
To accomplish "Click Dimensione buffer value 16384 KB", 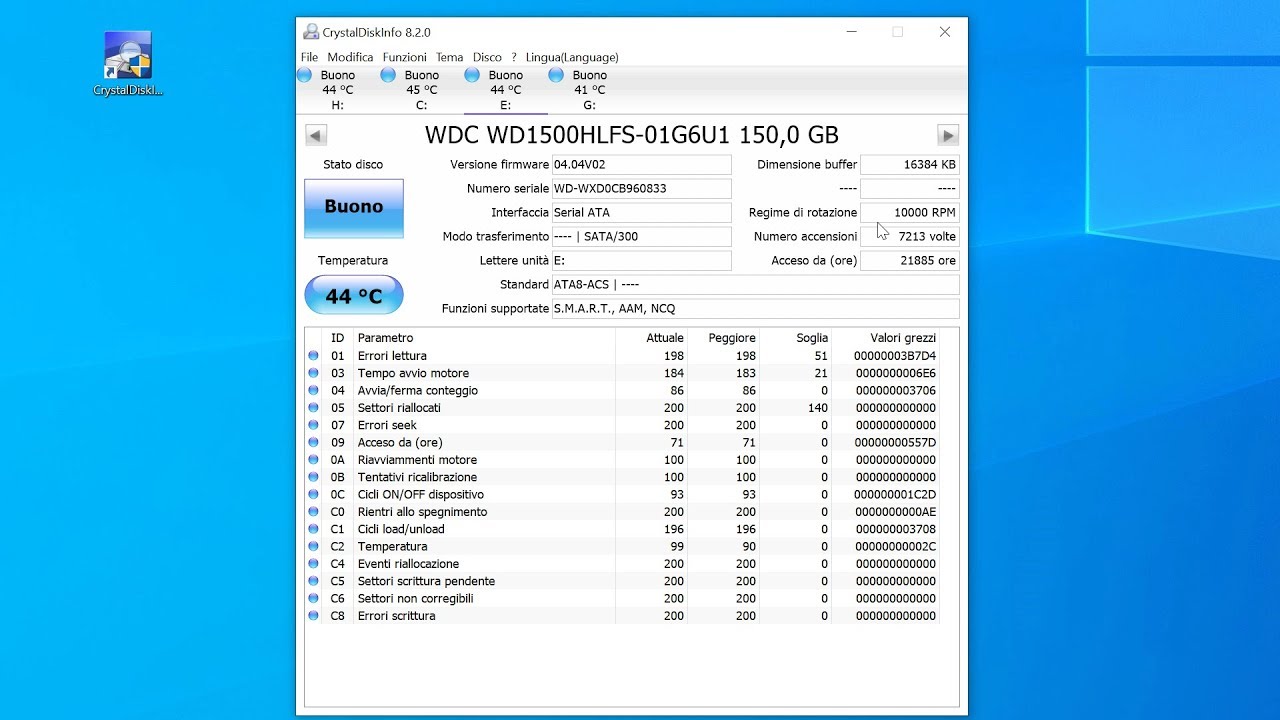I will [x=909, y=164].
